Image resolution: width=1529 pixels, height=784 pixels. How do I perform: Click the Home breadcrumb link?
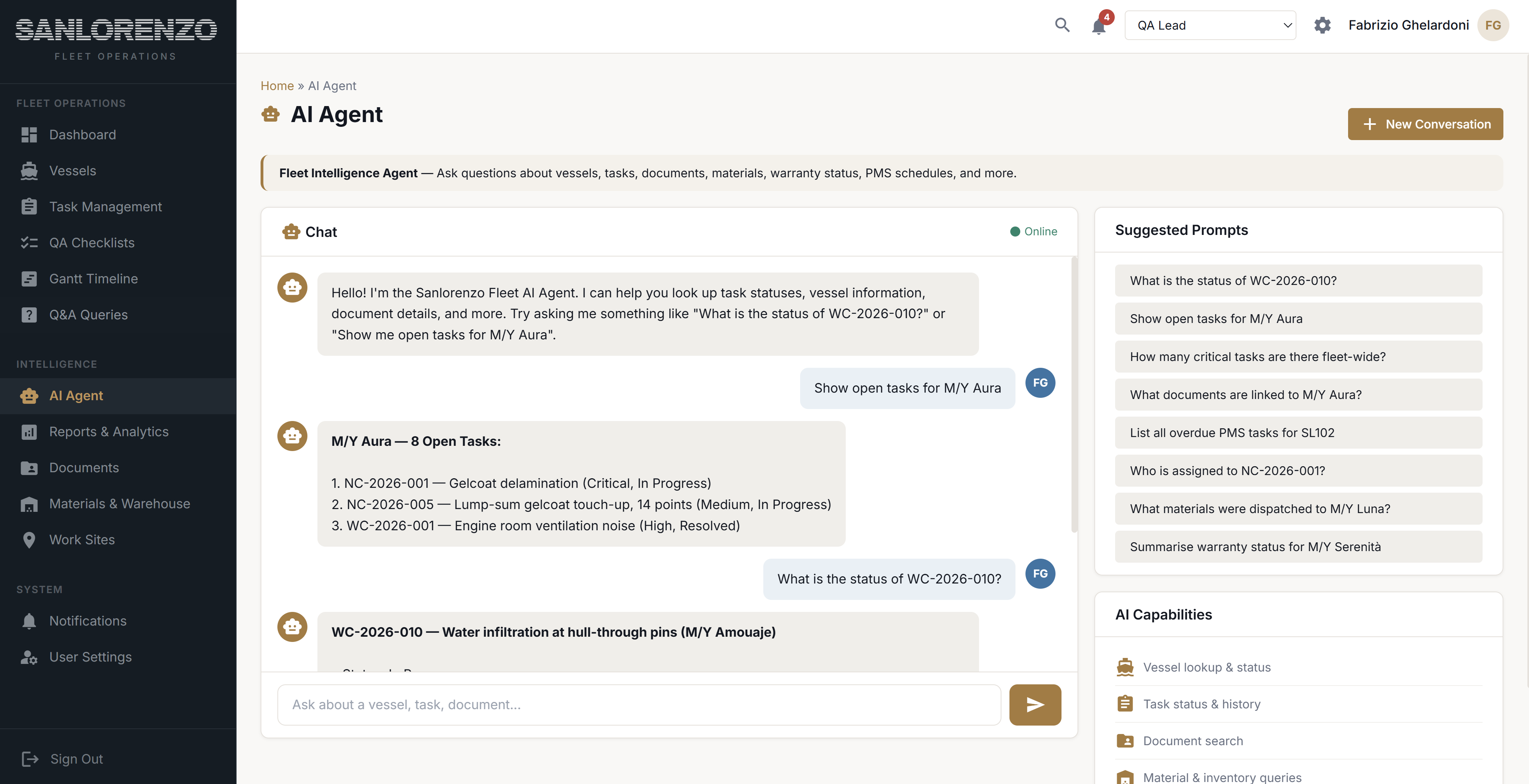pyautogui.click(x=277, y=86)
